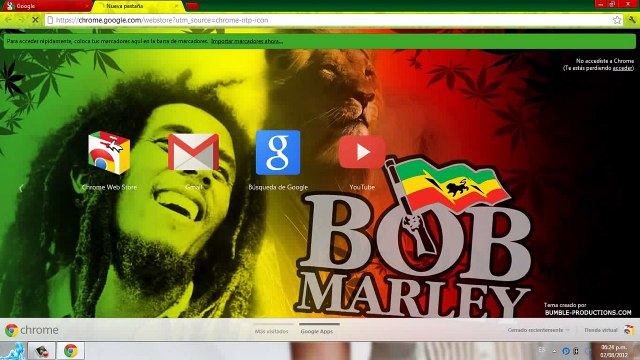Image resolution: width=640 pixels, height=360 pixels.
Task: Open the Chrome Web Store app icon
Action: [x=109, y=153]
